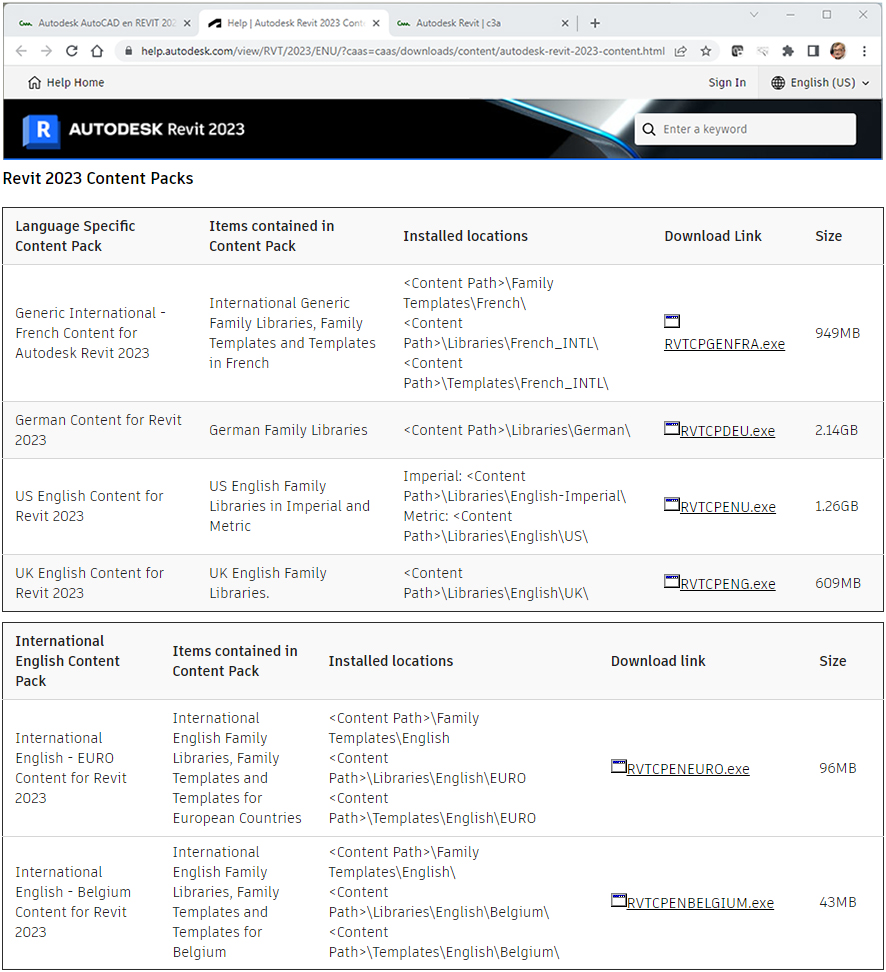Click the Revit R logo in banner
This screenshot has width=886, height=972.
42,130
